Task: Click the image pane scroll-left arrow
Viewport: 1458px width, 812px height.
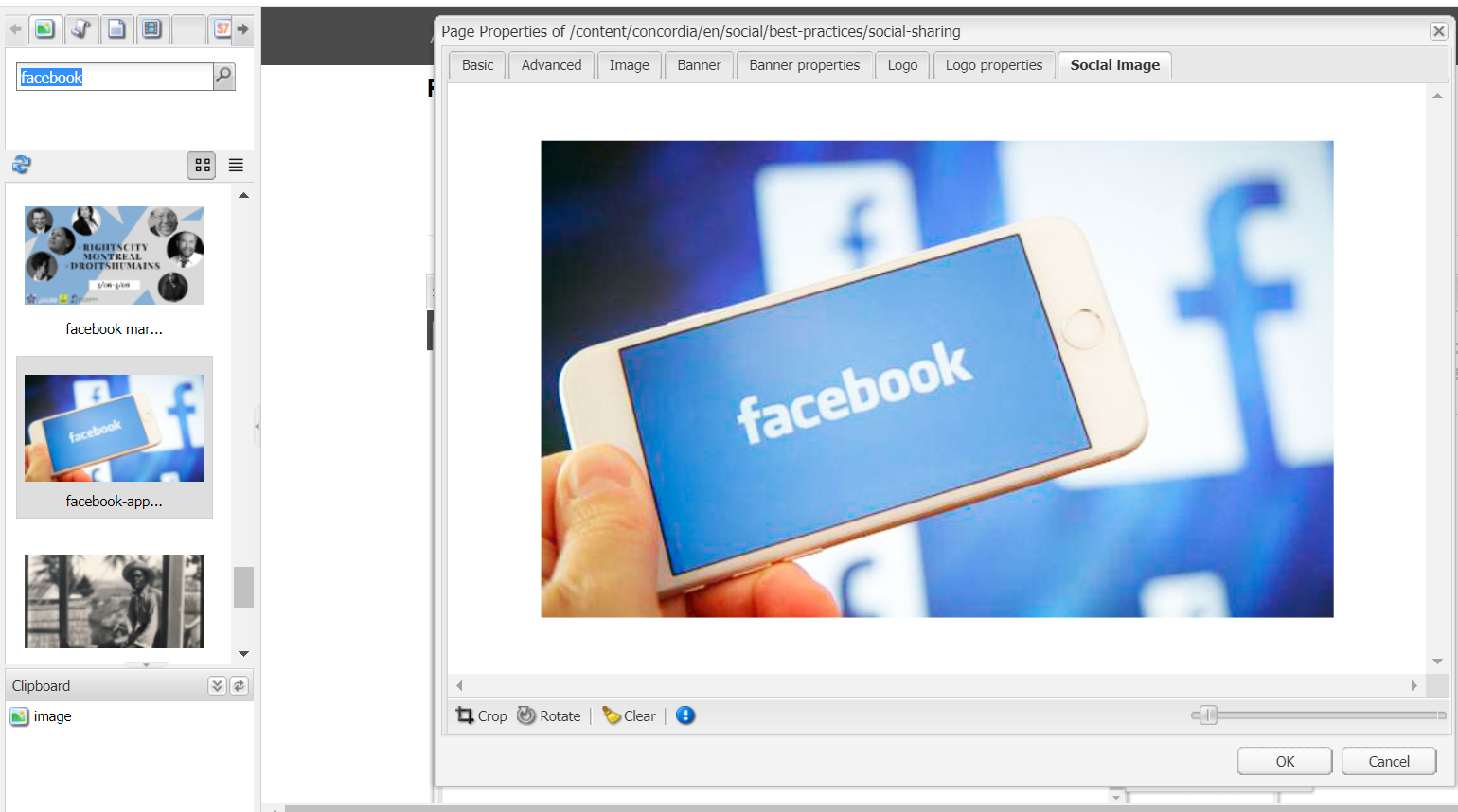Action: (460, 685)
